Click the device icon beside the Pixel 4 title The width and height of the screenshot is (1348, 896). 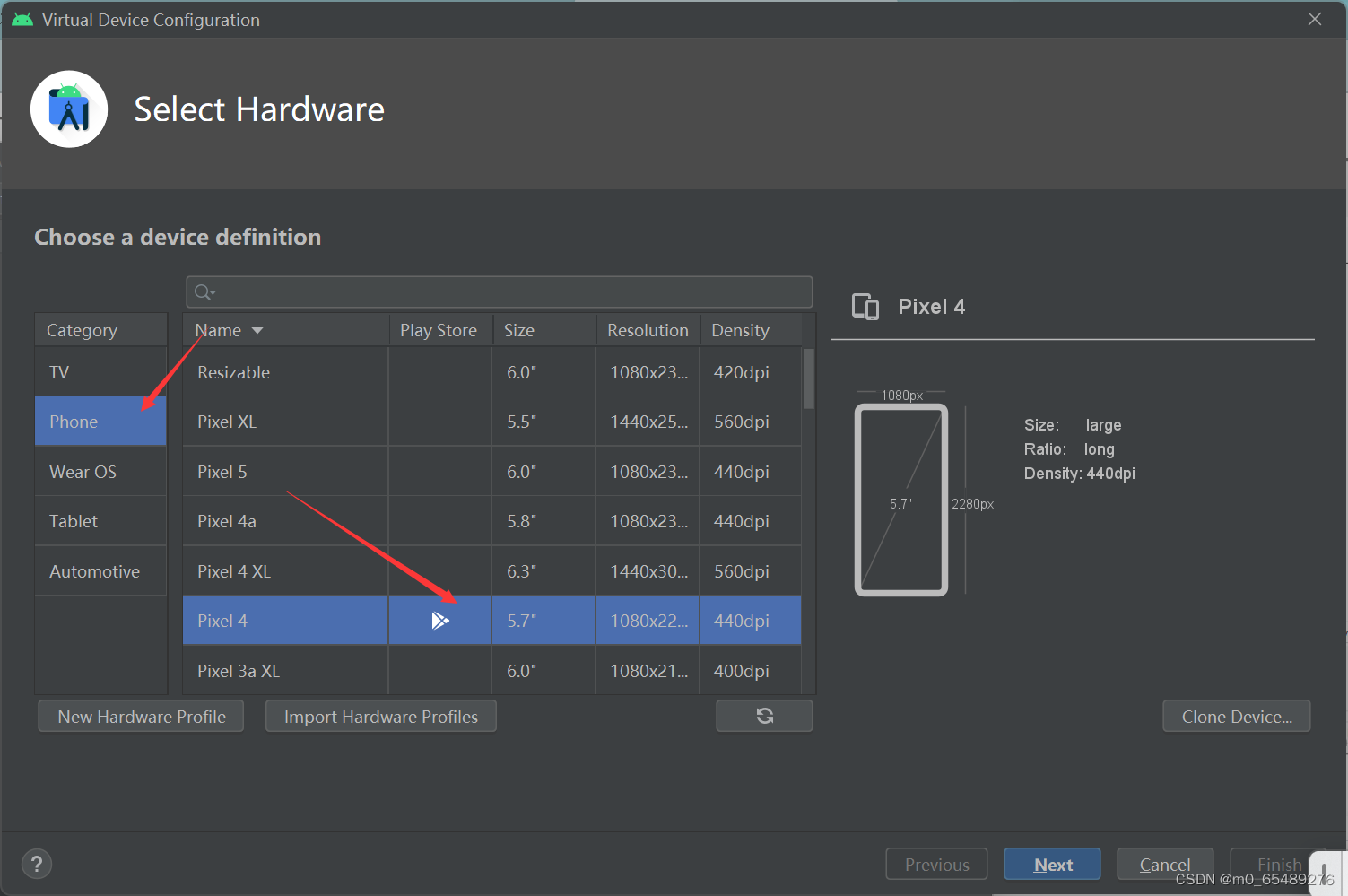(865, 307)
